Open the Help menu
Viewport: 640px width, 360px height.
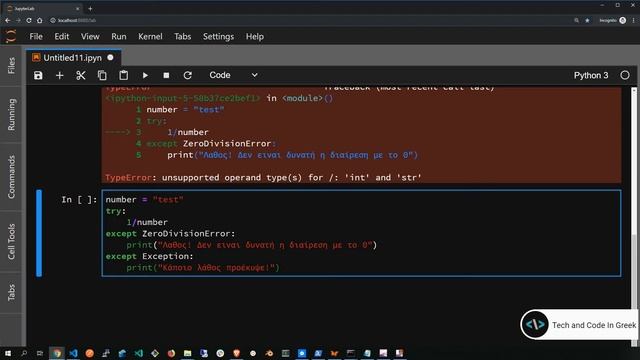tap(255, 37)
